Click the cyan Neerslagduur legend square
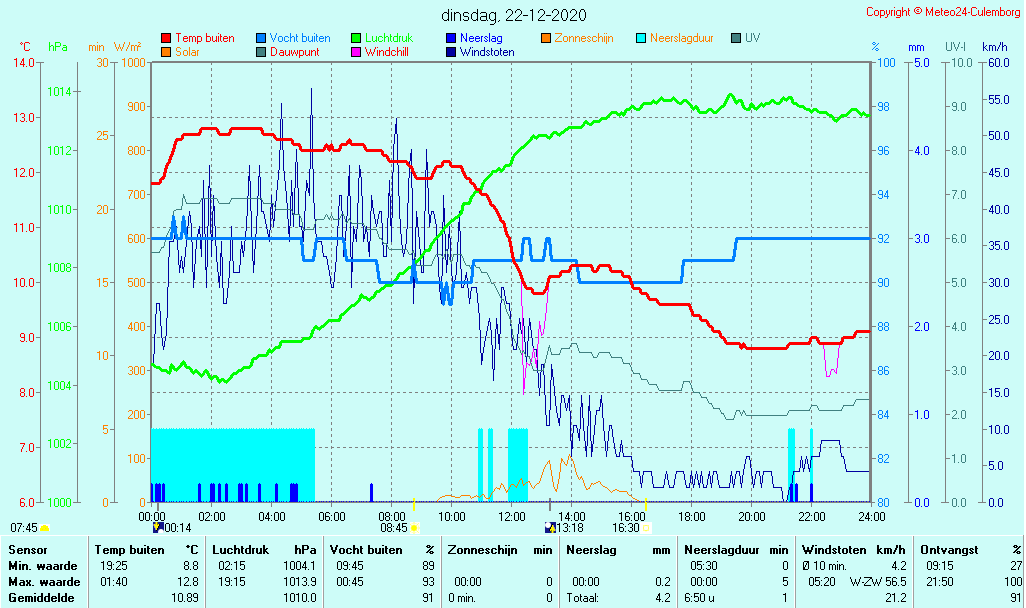Screen dimensions: 1026x608 pyautogui.click(x=641, y=39)
